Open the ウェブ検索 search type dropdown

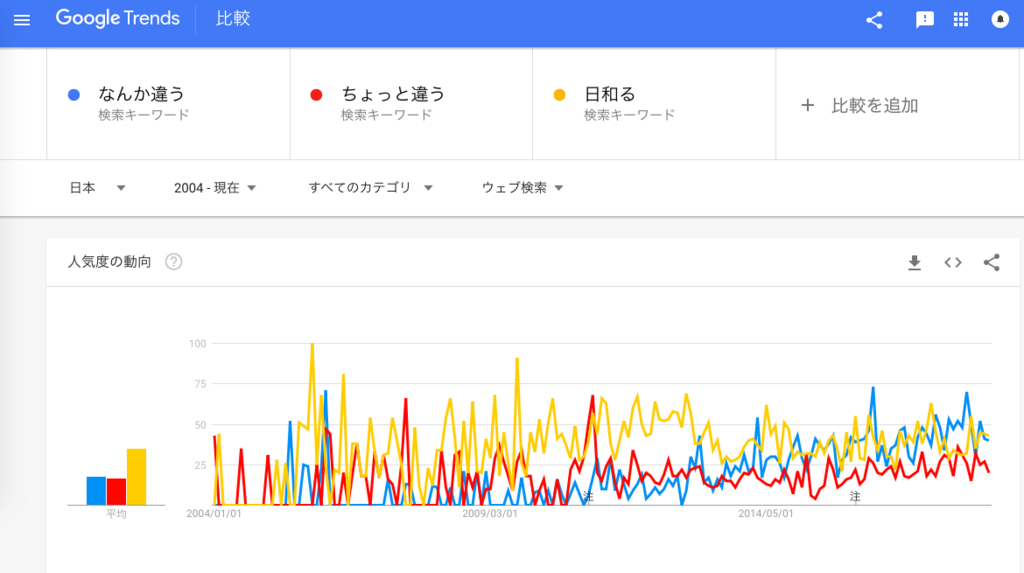pos(522,188)
